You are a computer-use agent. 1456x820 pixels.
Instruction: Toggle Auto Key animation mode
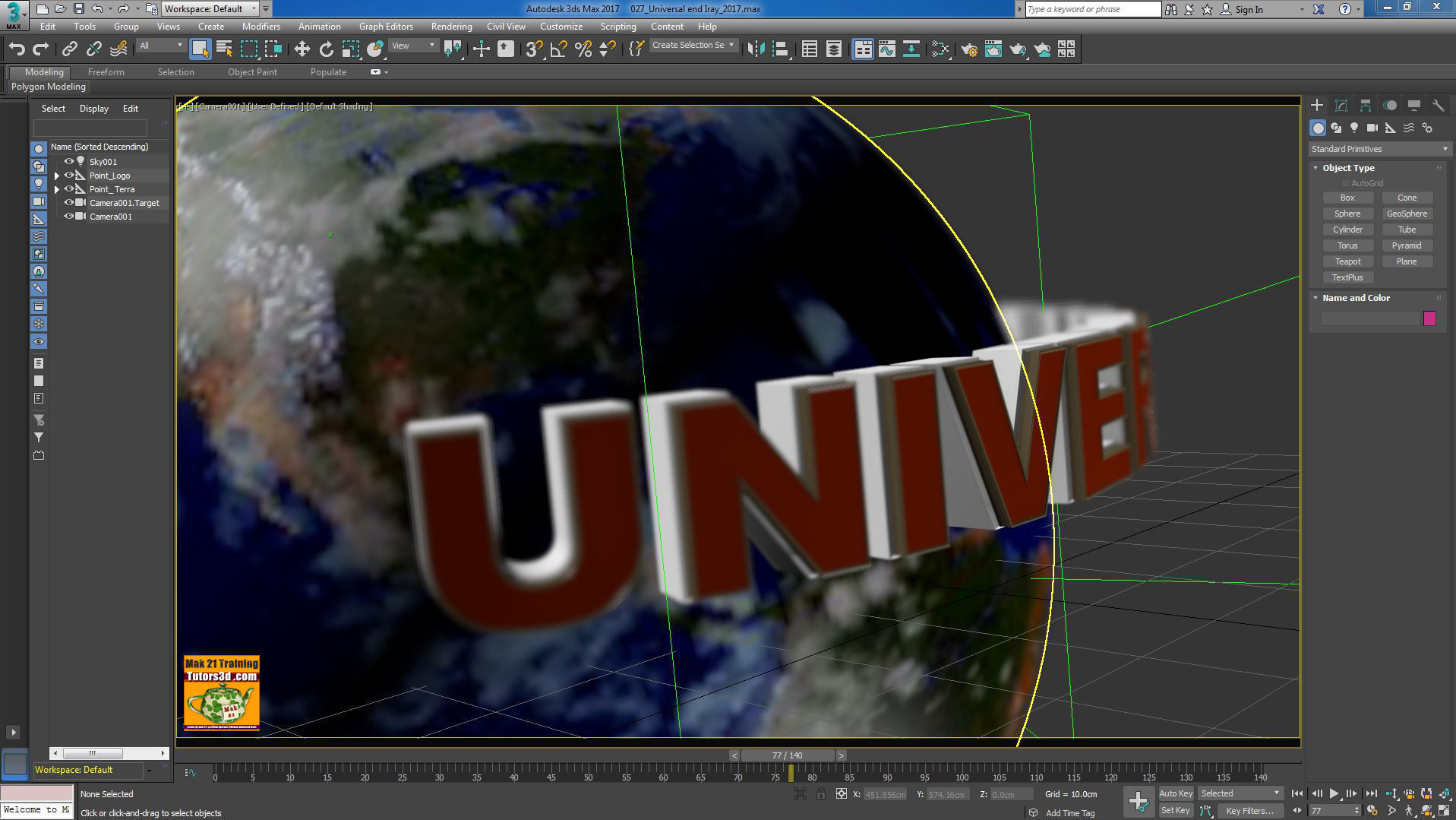click(1176, 793)
